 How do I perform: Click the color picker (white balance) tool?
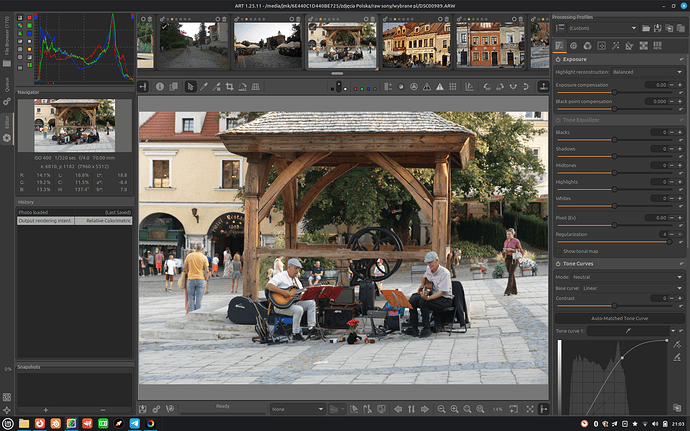point(202,87)
